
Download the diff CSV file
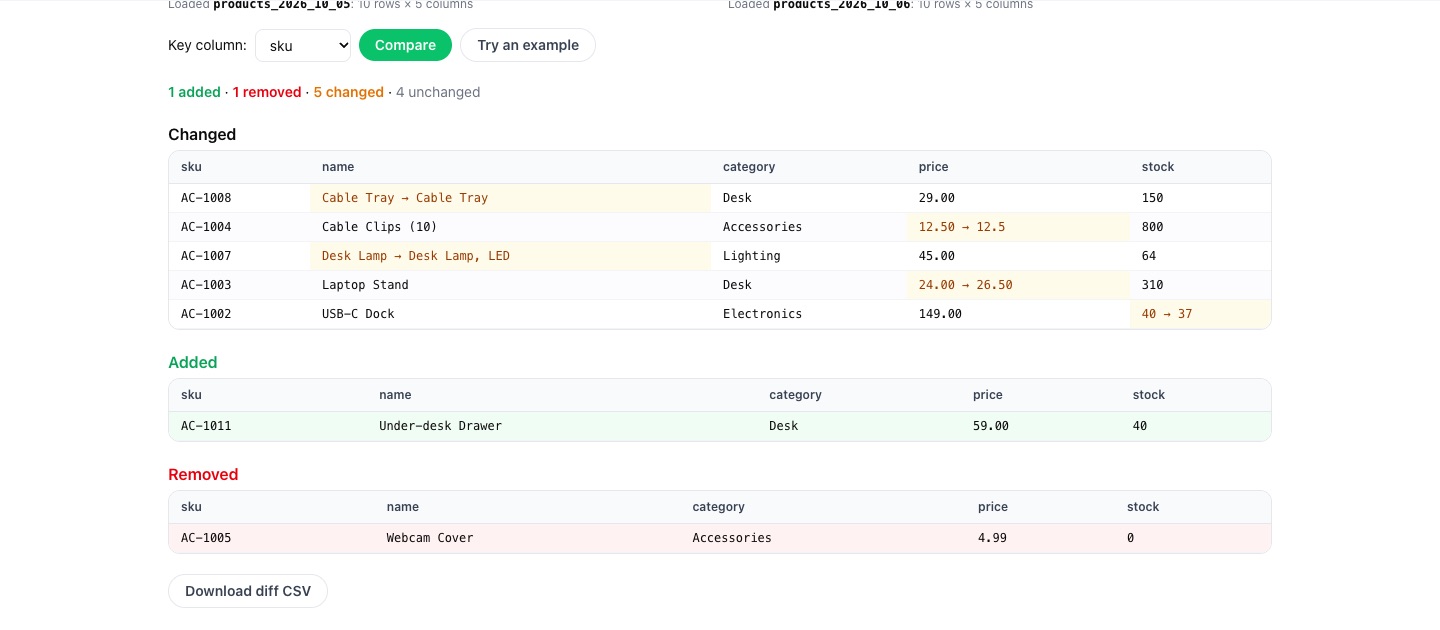pyautogui.click(x=248, y=591)
